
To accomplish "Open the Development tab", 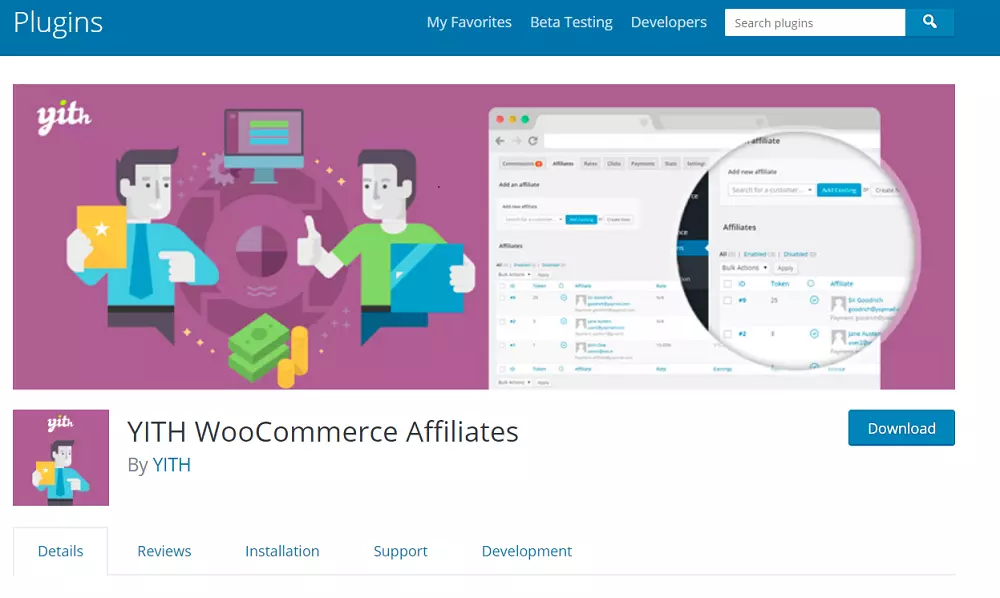I will (527, 551).
